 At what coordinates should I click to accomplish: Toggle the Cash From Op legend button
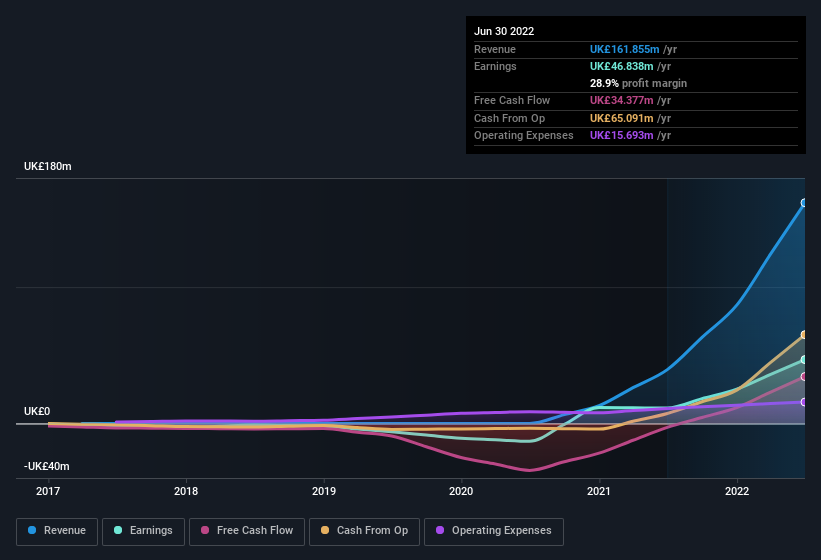[364, 532]
